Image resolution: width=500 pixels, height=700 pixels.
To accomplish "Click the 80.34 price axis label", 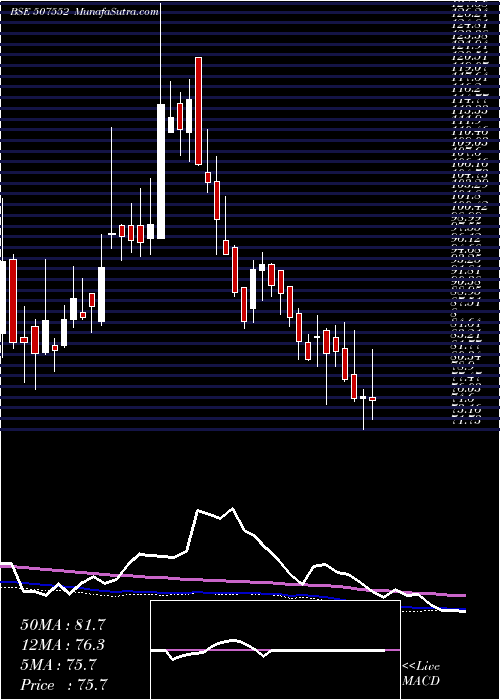I will pos(468,357).
